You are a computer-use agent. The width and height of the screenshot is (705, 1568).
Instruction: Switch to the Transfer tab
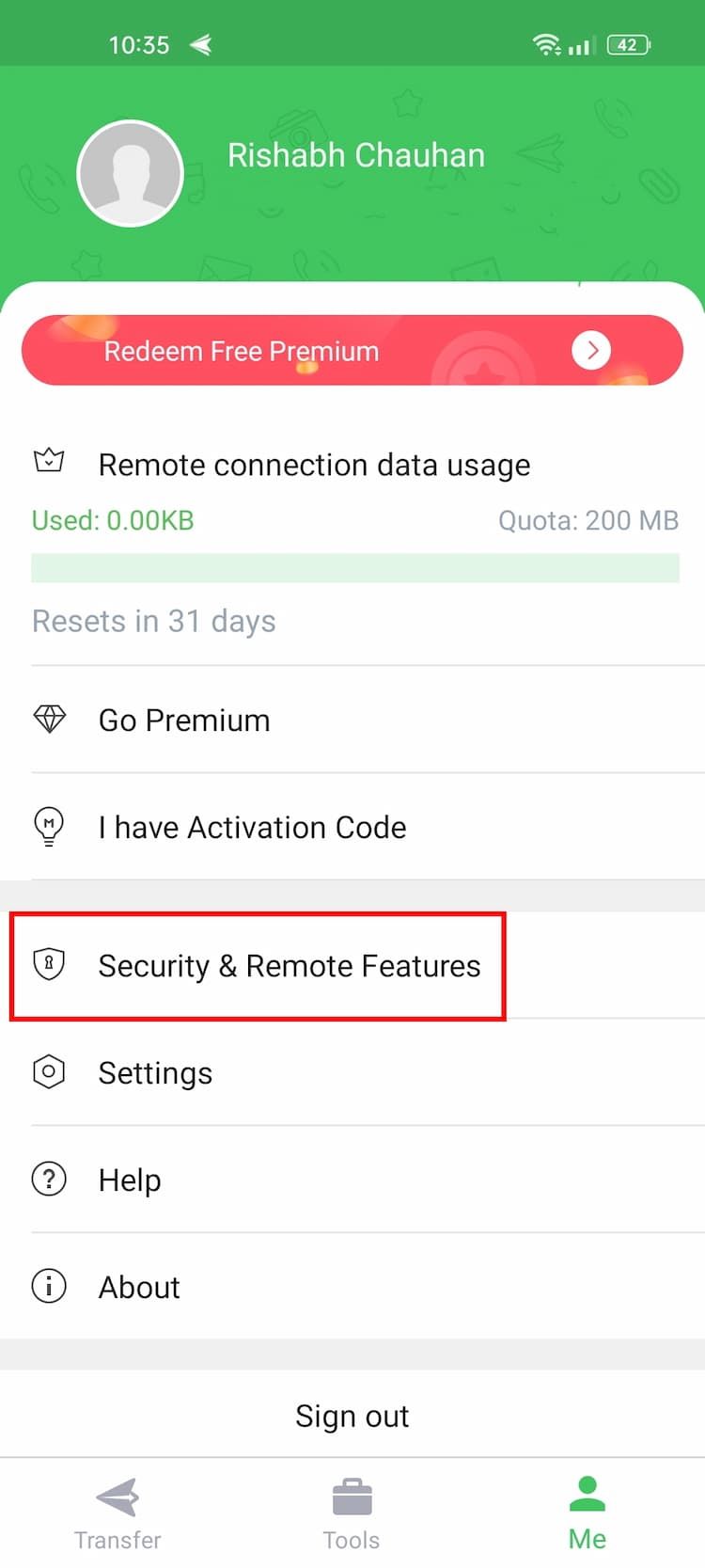(117, 1513)
